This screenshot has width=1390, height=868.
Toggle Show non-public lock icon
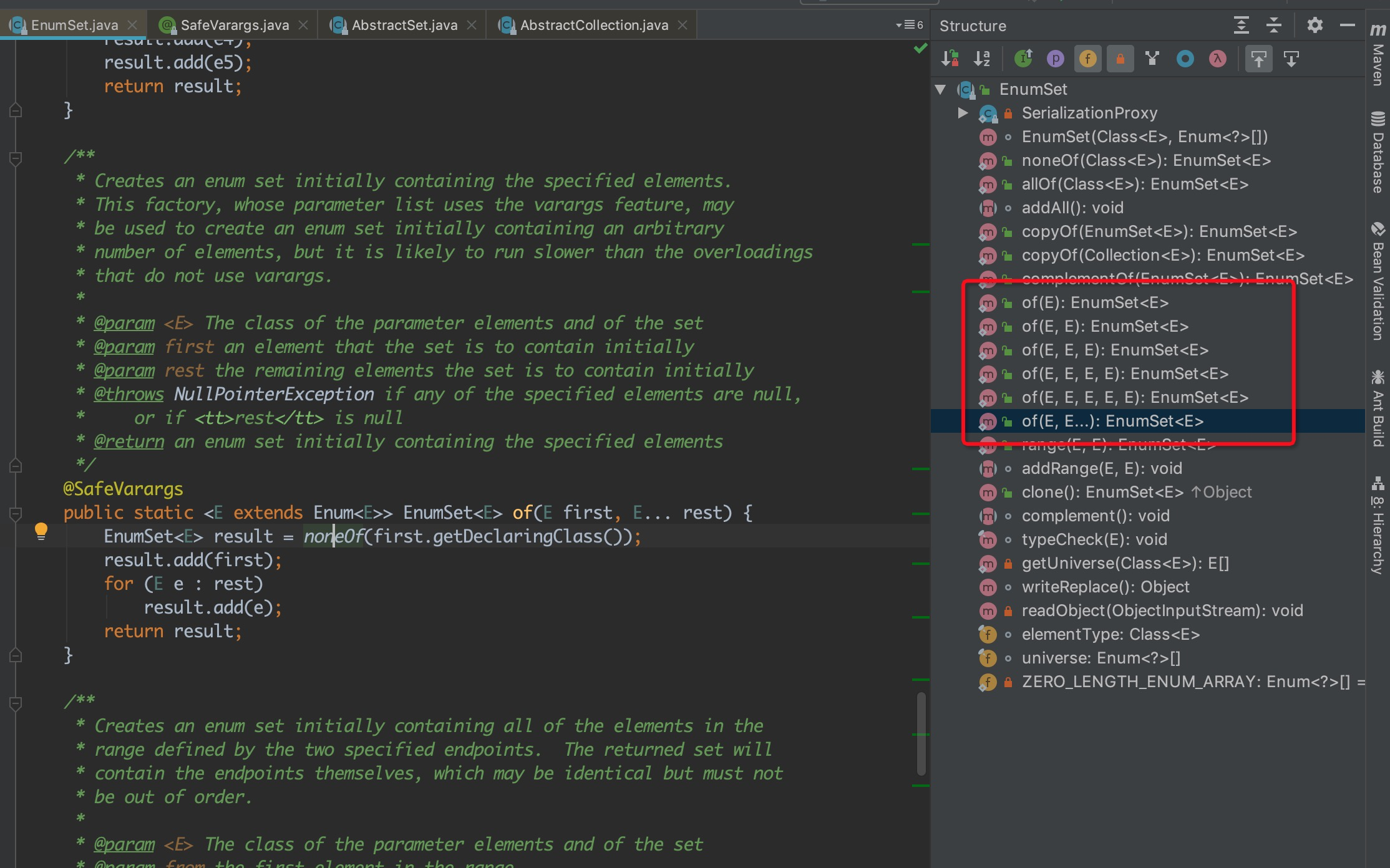pyautogui.click(x=1120, y=59)
